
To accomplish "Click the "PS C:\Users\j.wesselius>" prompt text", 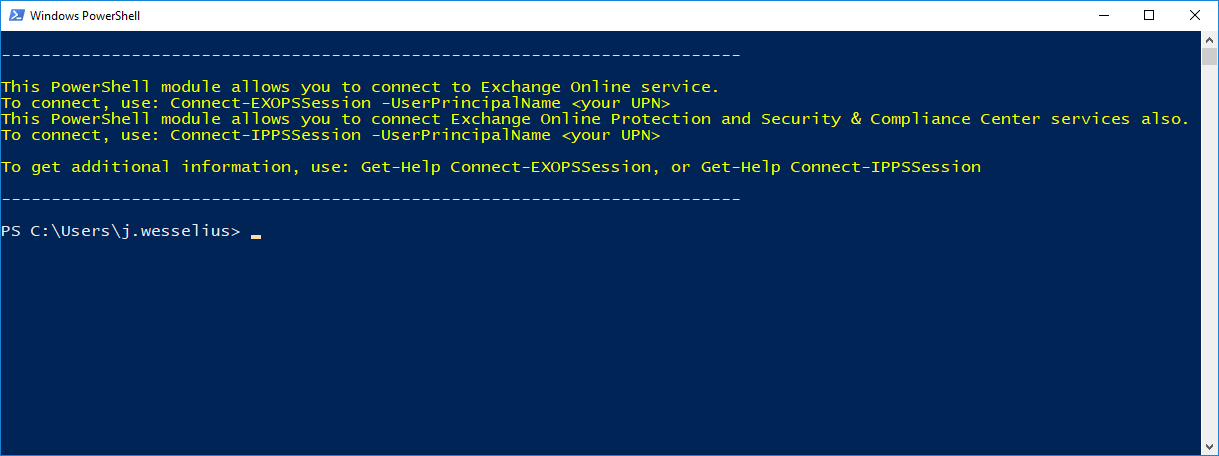I will (121, 231).
